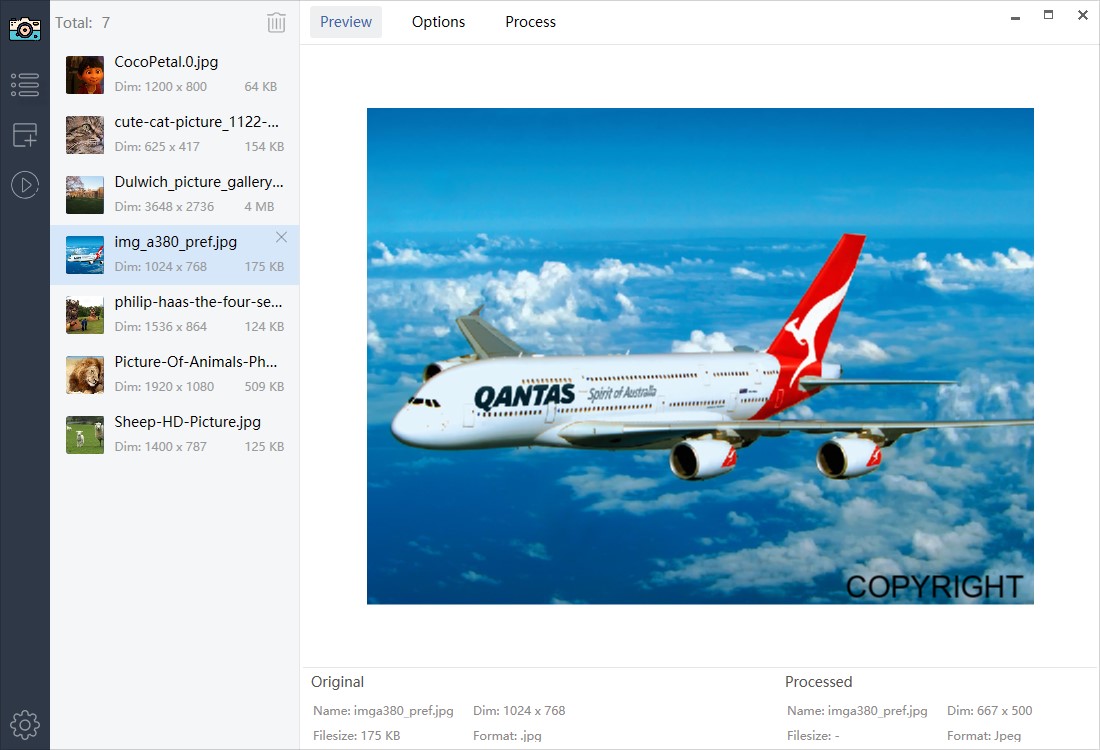
Task: Close the application window
Action: [1082, 15]
